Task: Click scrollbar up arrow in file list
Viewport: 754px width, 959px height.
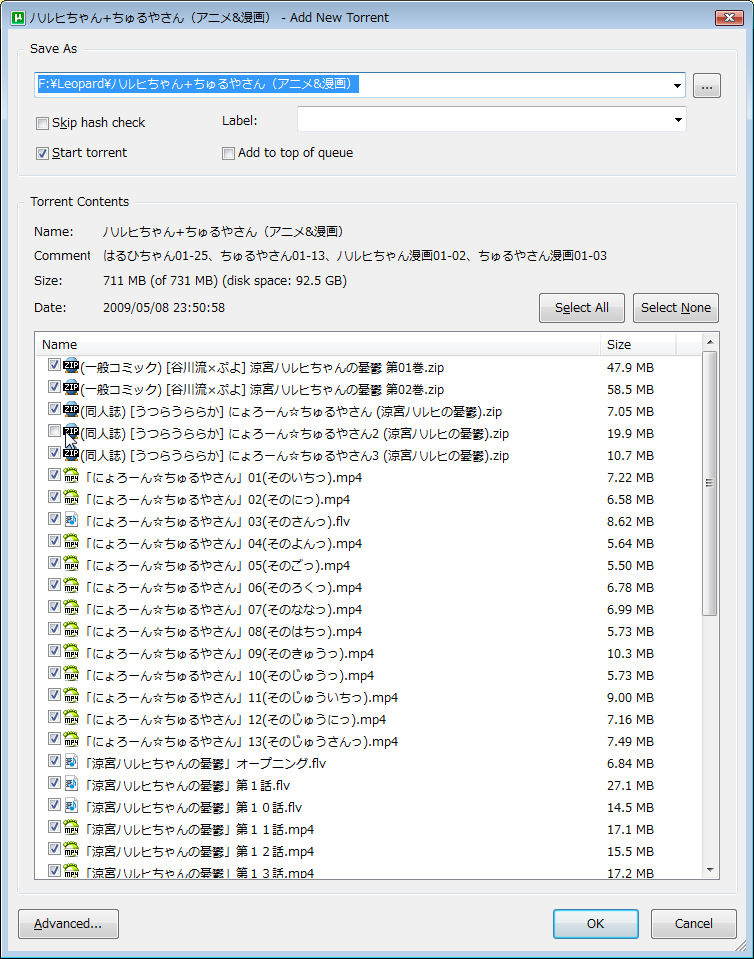Action: click(x=709, y=342)
